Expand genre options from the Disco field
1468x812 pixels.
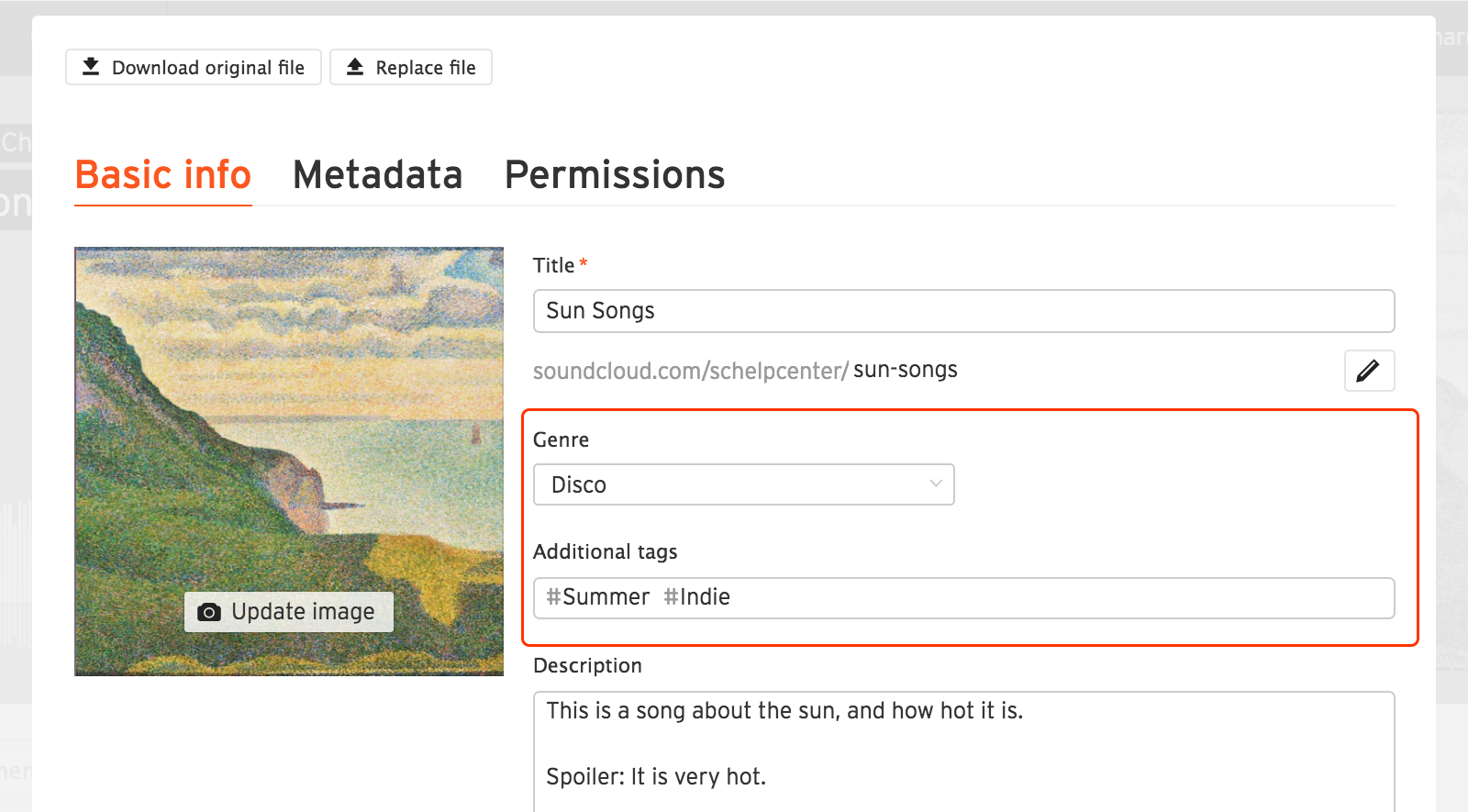point(743,484)
